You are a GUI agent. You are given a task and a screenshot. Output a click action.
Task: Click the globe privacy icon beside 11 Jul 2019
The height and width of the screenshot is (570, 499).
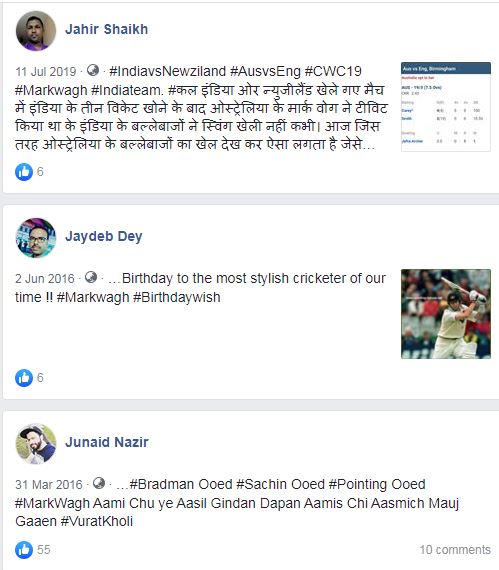(x=93, y=70)
